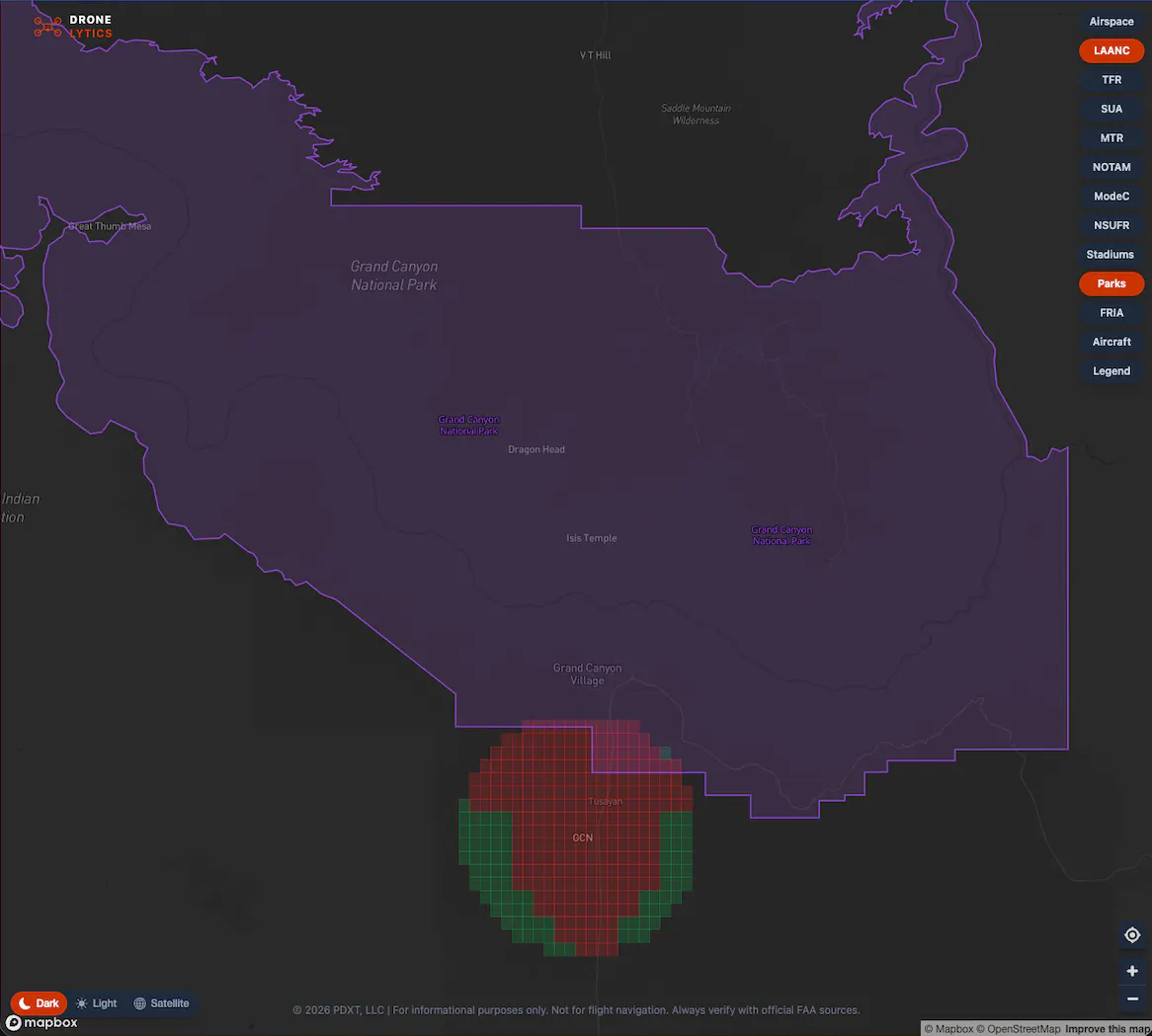Show the Stadiums layer
Screen dimensions: 1152x1036
click(1111, 254)
